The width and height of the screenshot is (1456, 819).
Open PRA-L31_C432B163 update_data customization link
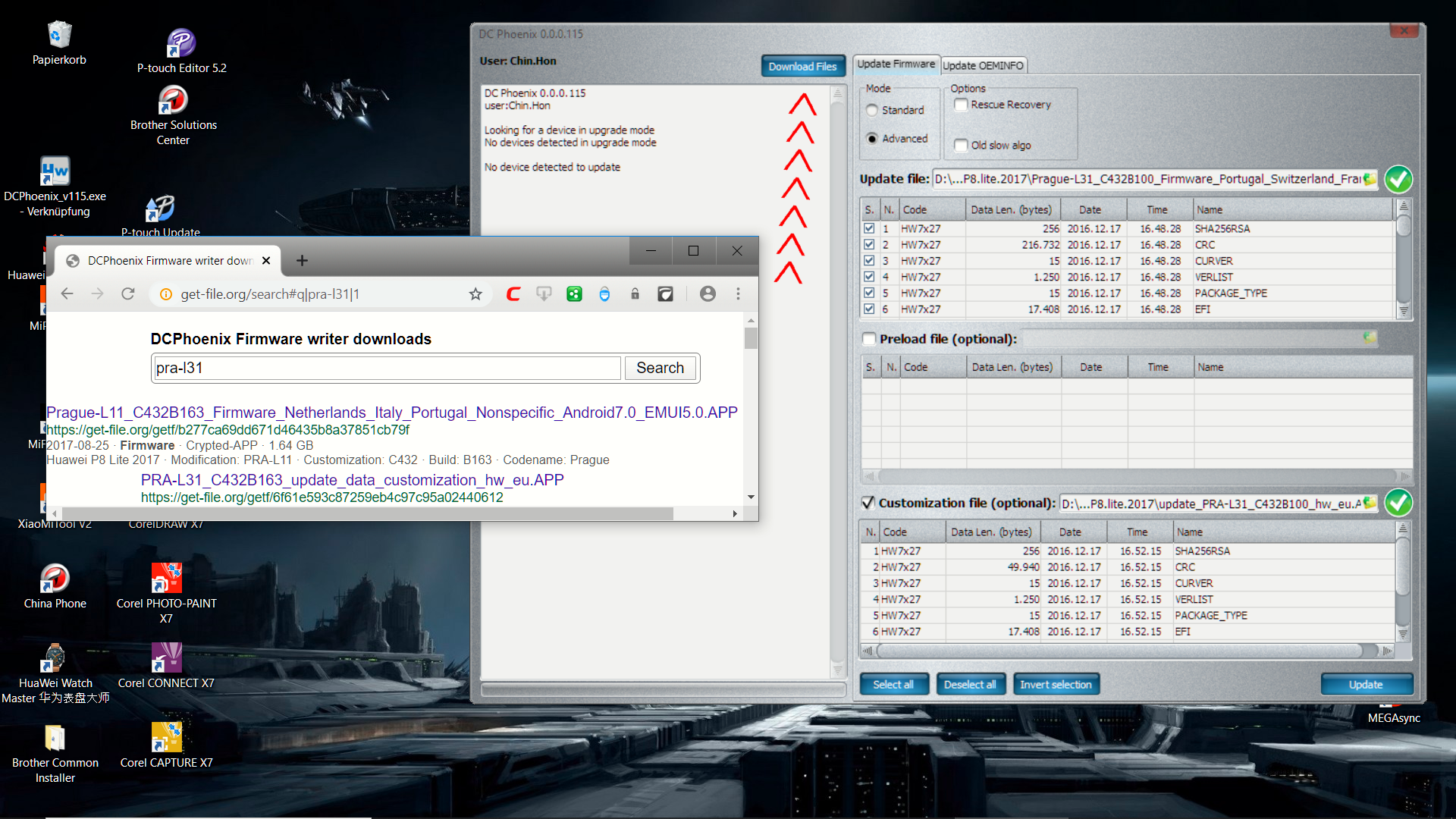pos(353,480)
